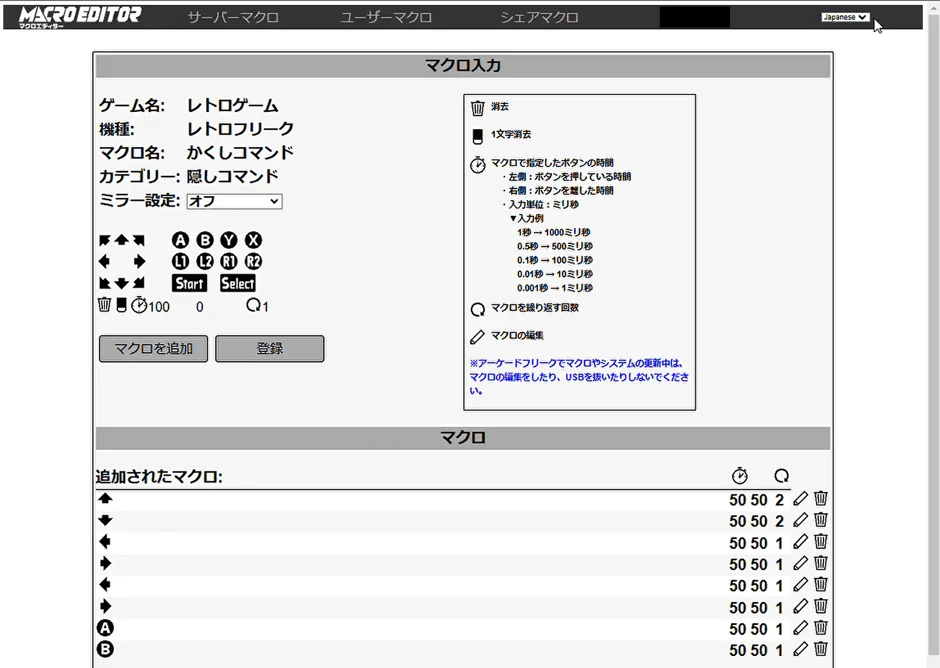Select the L1 shoulder button icon
The height and width of the screenshot is (668, 940).
(x=180, y=260)
